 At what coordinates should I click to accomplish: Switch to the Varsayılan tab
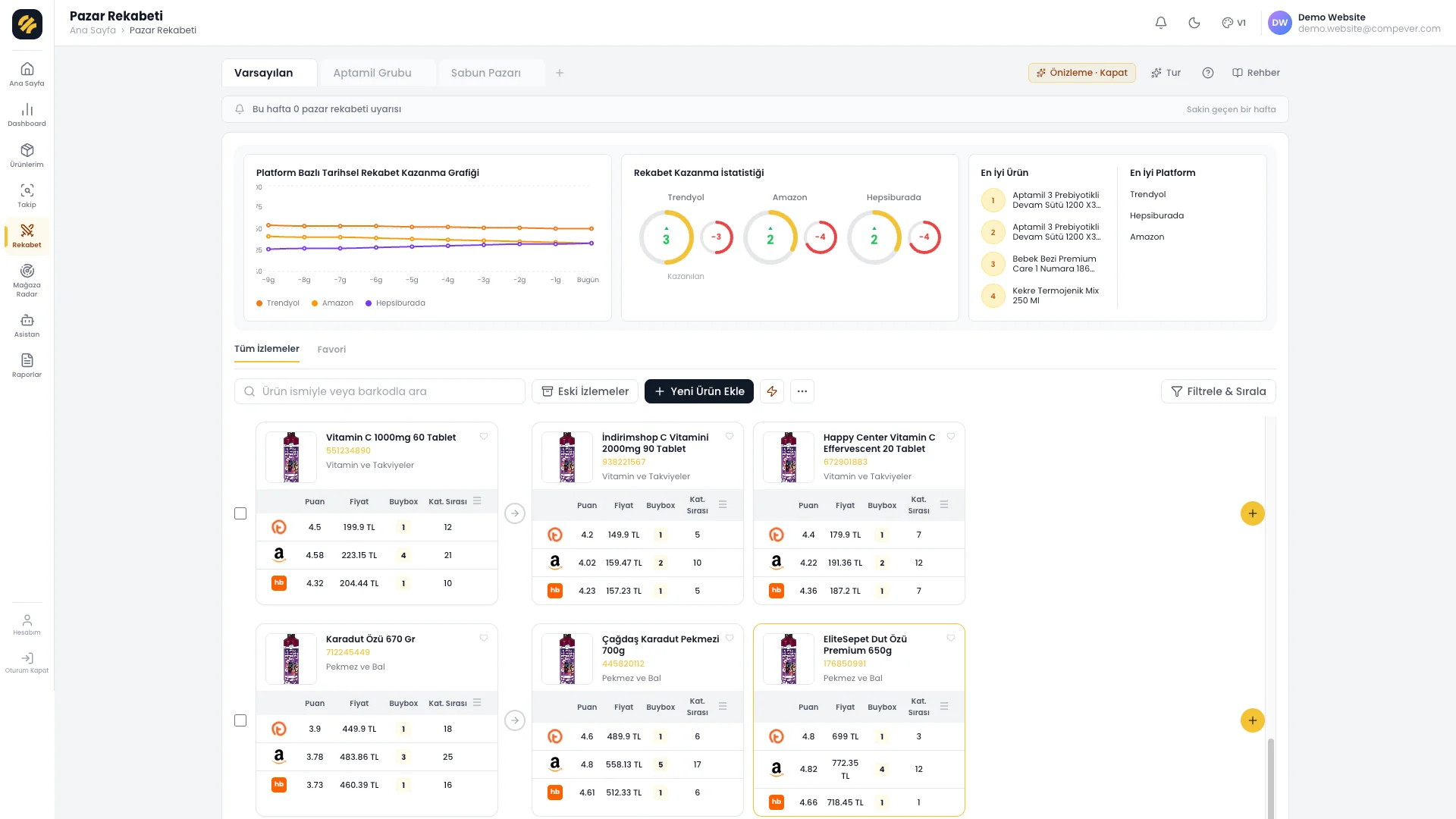(269, 73)
